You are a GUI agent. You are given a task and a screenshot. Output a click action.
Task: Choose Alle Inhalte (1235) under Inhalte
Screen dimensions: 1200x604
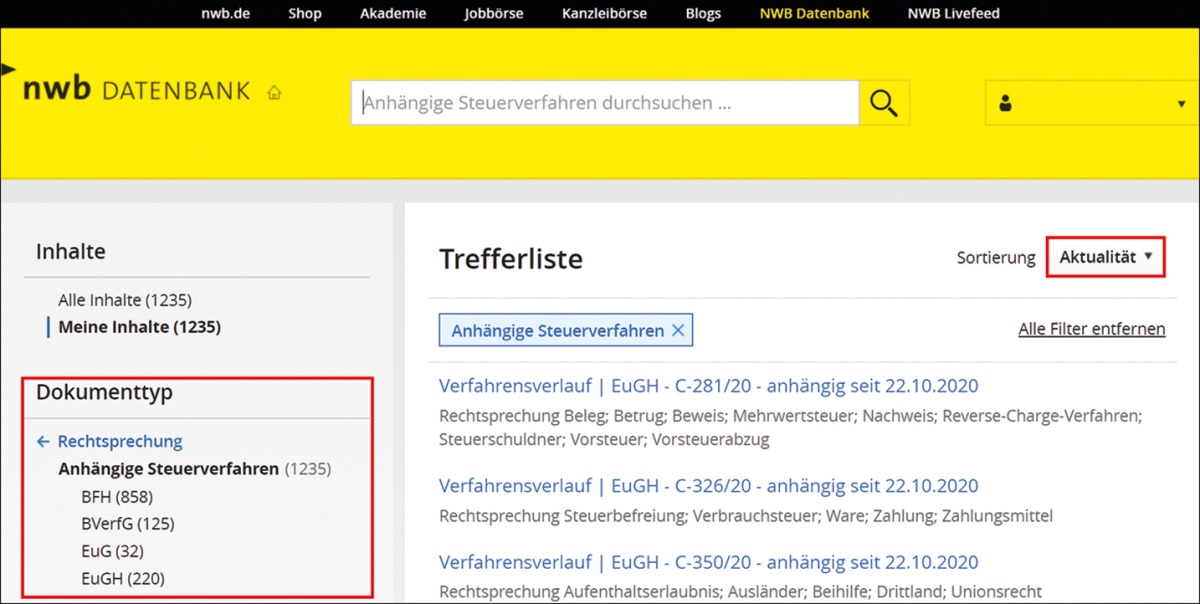[125, 300]
